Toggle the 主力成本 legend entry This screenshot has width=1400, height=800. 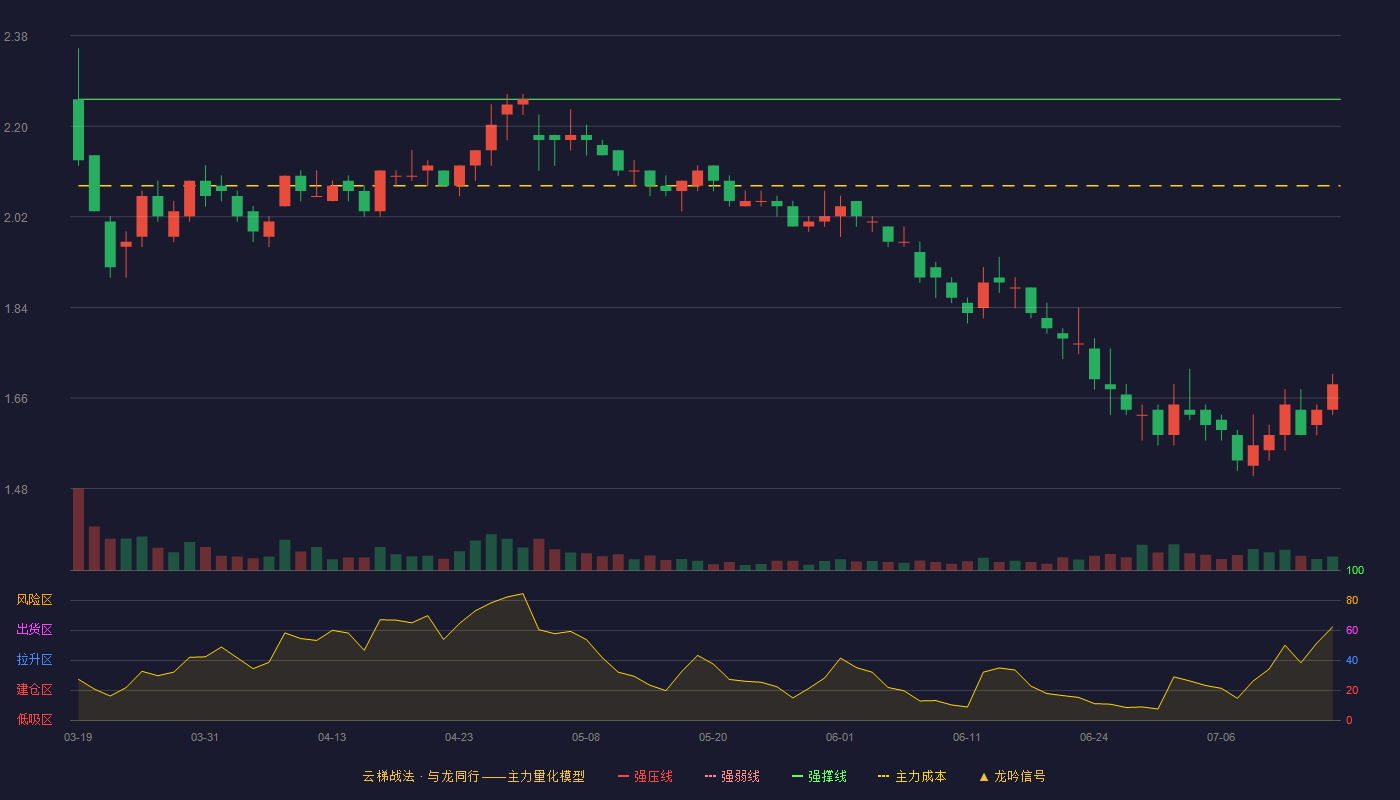[x=912, y=776]
